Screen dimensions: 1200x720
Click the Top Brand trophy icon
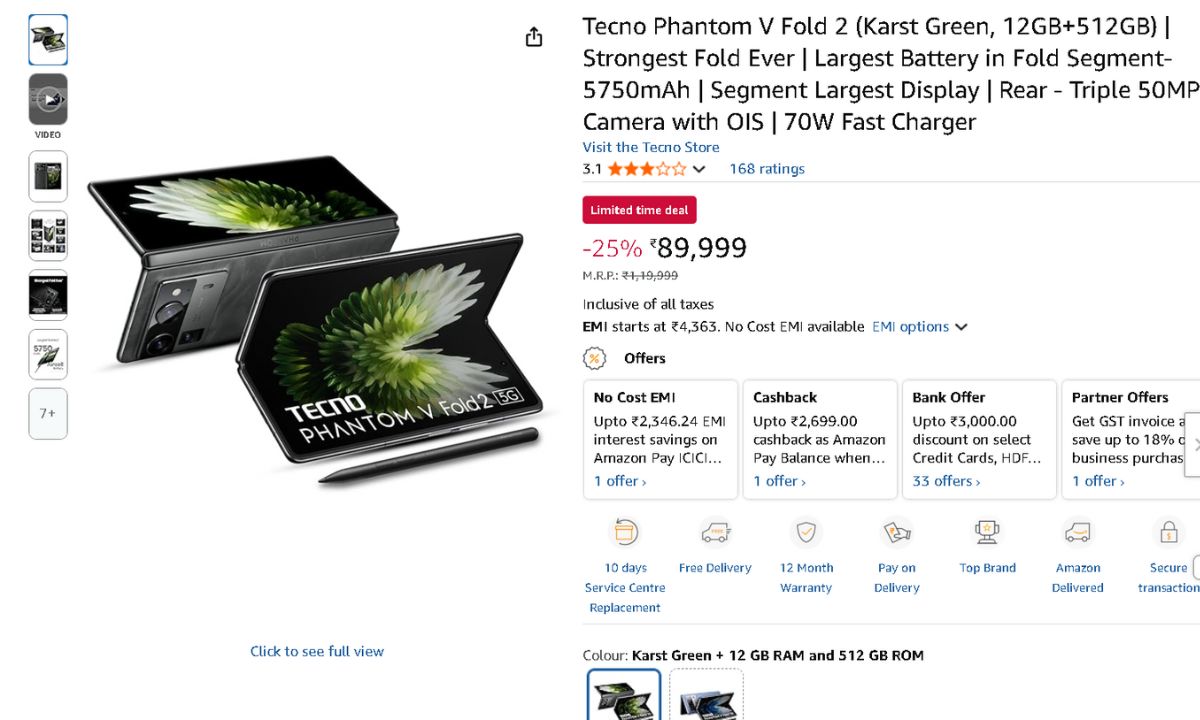pyautogui.click(x=987, y=532)
